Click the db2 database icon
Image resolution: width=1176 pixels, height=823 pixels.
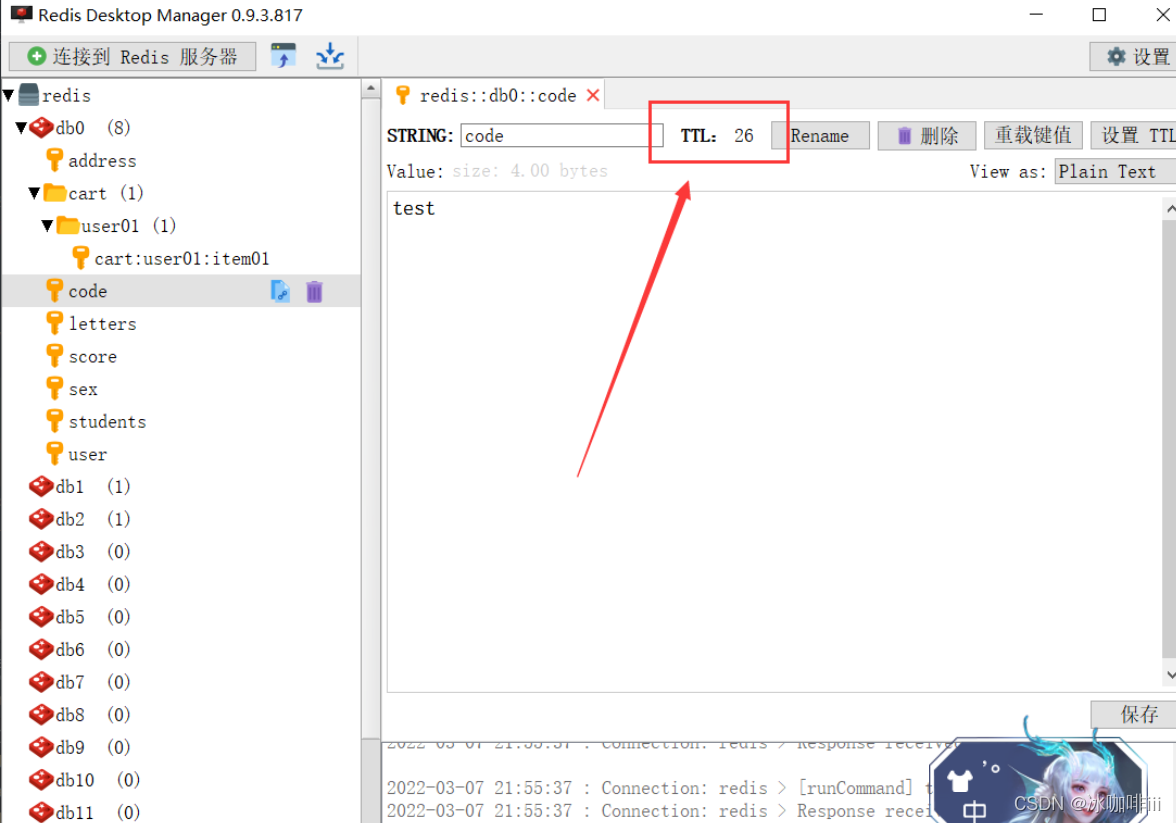(41, 519)
